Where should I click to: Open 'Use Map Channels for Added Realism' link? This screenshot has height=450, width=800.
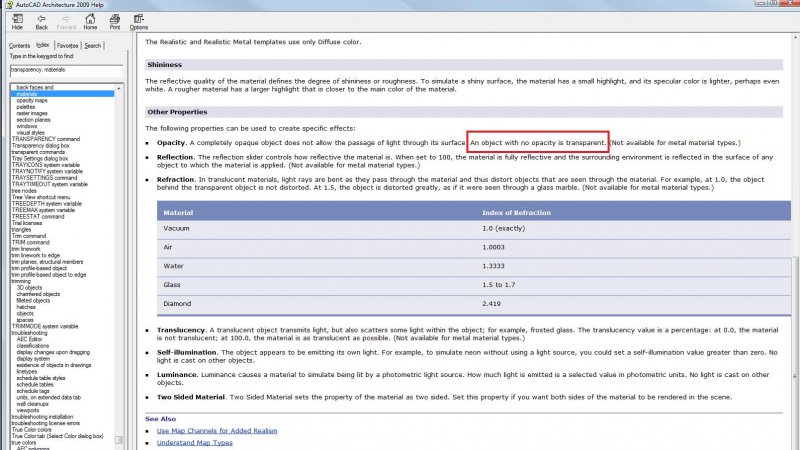(217, 431)
